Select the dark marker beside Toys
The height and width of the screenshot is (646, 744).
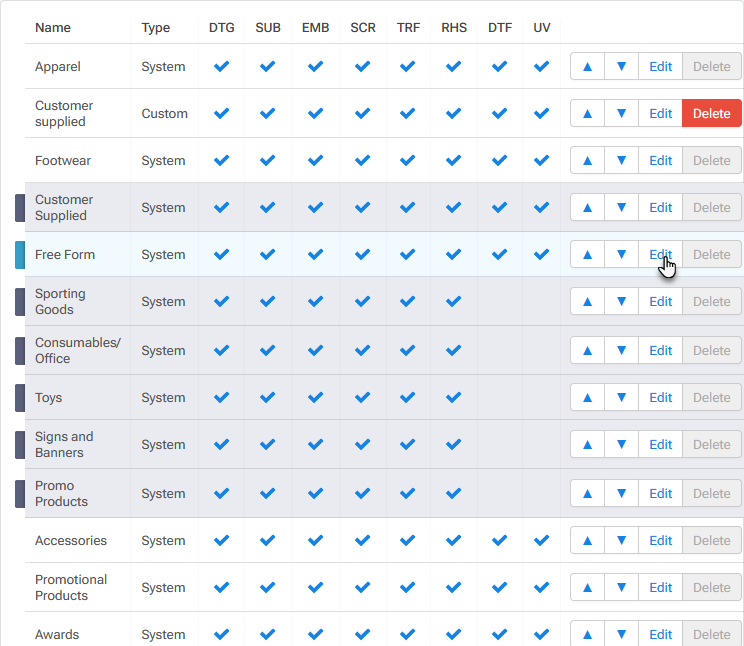tap(20, 398)
